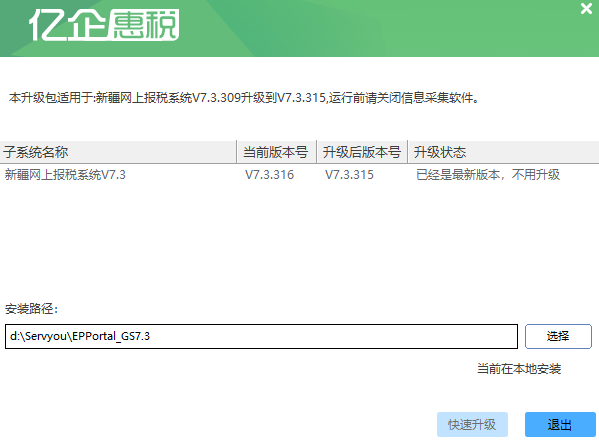Image resolution: width=599 pixels, height=446 pixels.
Task: Click the 当前在本地安装 text
Action: [x=519, y=369]
